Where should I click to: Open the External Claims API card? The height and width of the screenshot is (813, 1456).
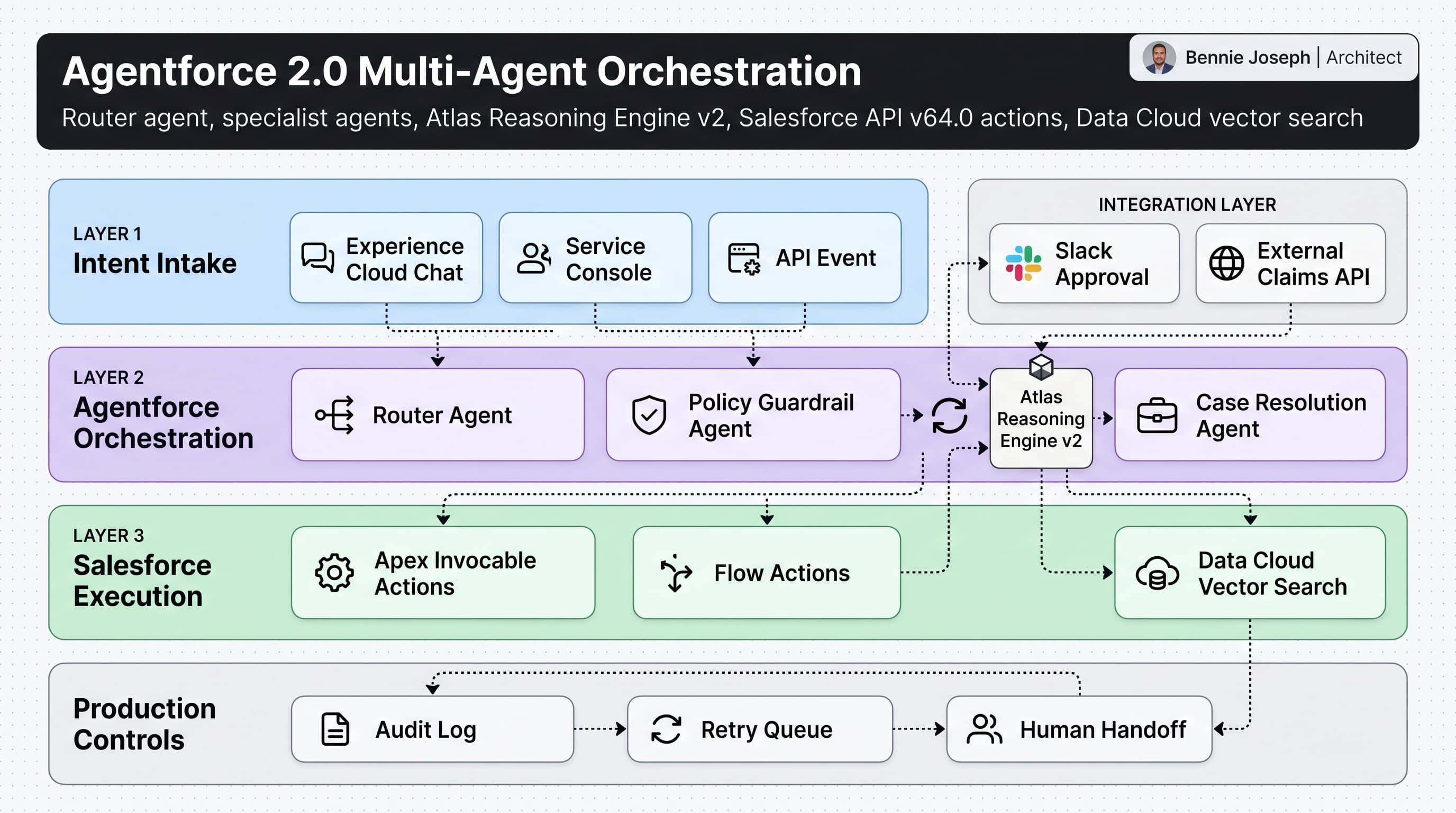(x=1290, y=264)
